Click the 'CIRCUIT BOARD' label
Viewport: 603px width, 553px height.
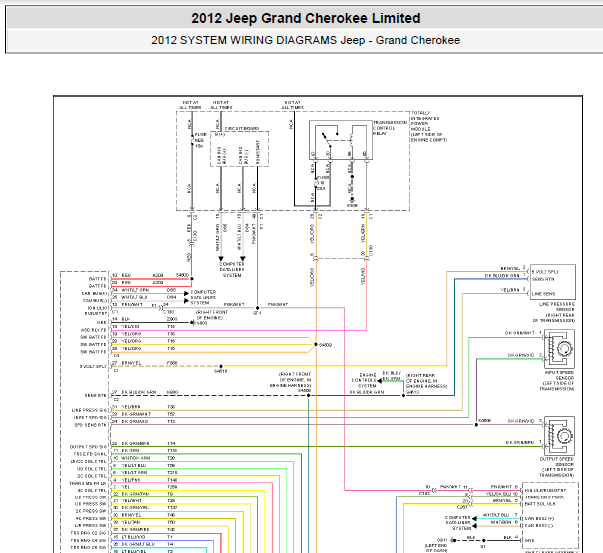click(242, 128)
